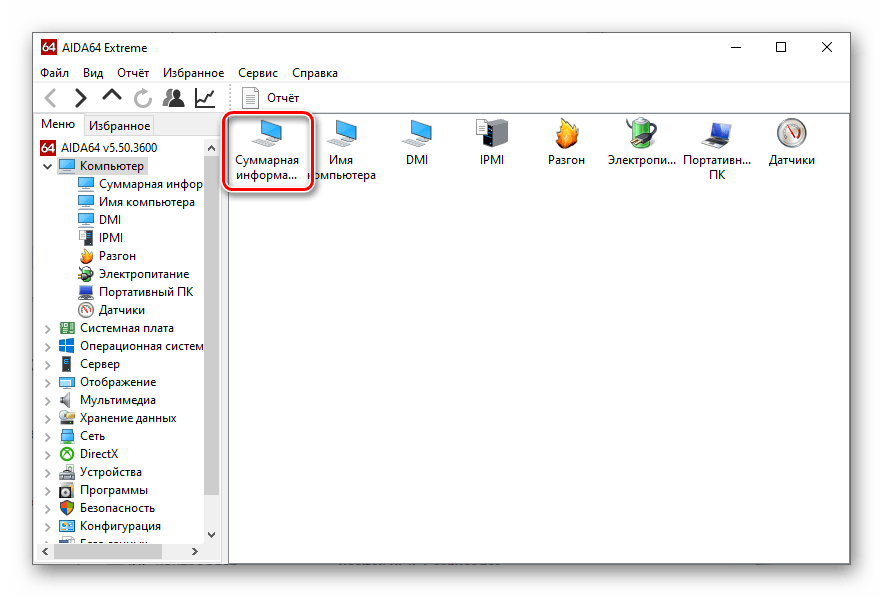
Task: Open Разгон flame icon in right pane
Action: coord(567,143)
